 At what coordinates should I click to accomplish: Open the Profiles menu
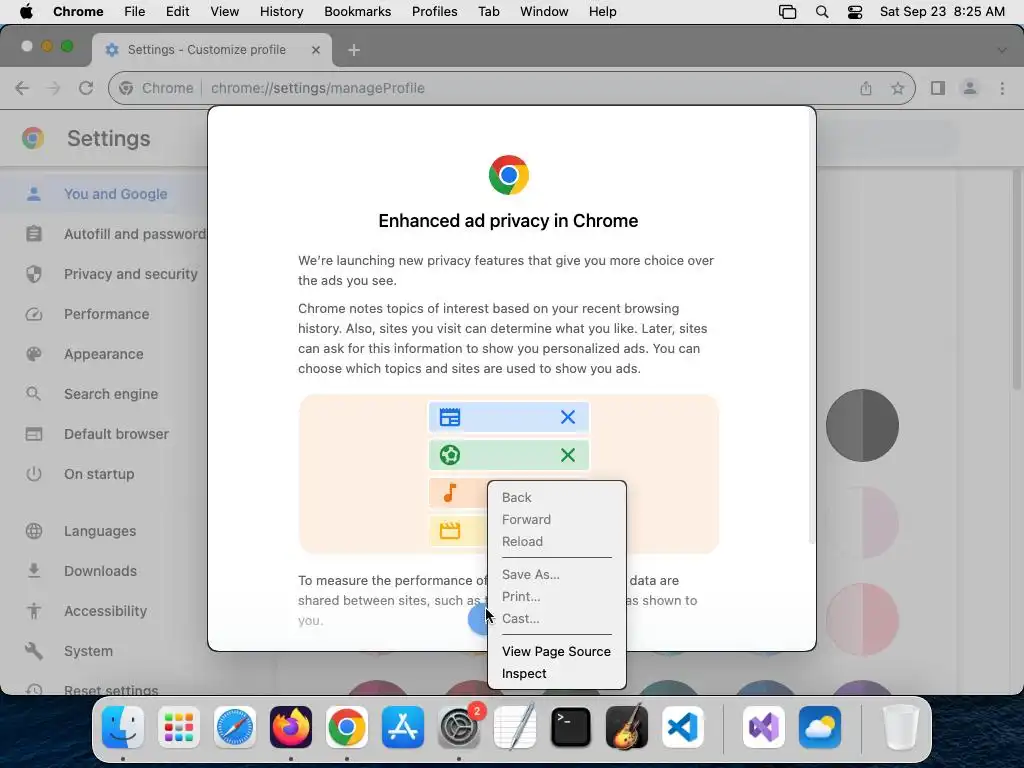tap(434, 12)
